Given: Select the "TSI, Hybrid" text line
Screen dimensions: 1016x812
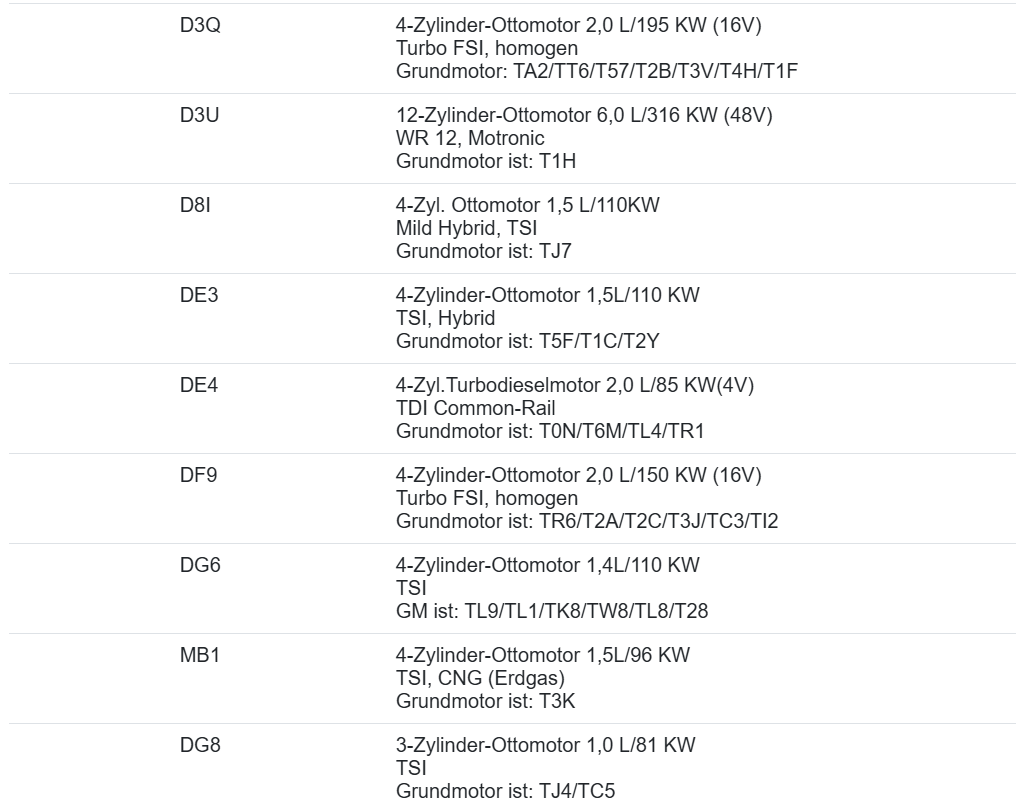Looking at the screenshot, I should (x=446, y=317).
